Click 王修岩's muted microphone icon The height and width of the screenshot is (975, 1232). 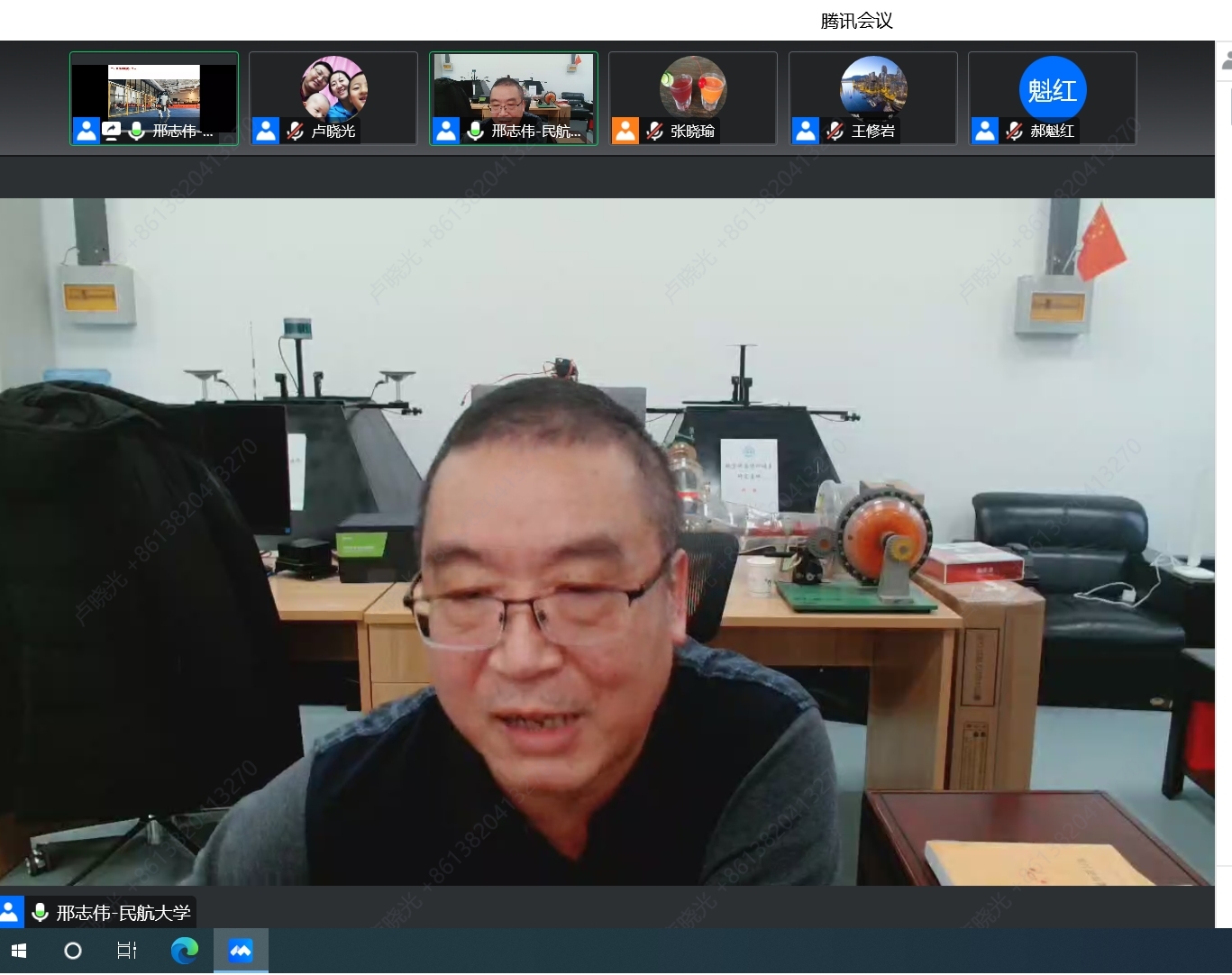tap(835, 132)
